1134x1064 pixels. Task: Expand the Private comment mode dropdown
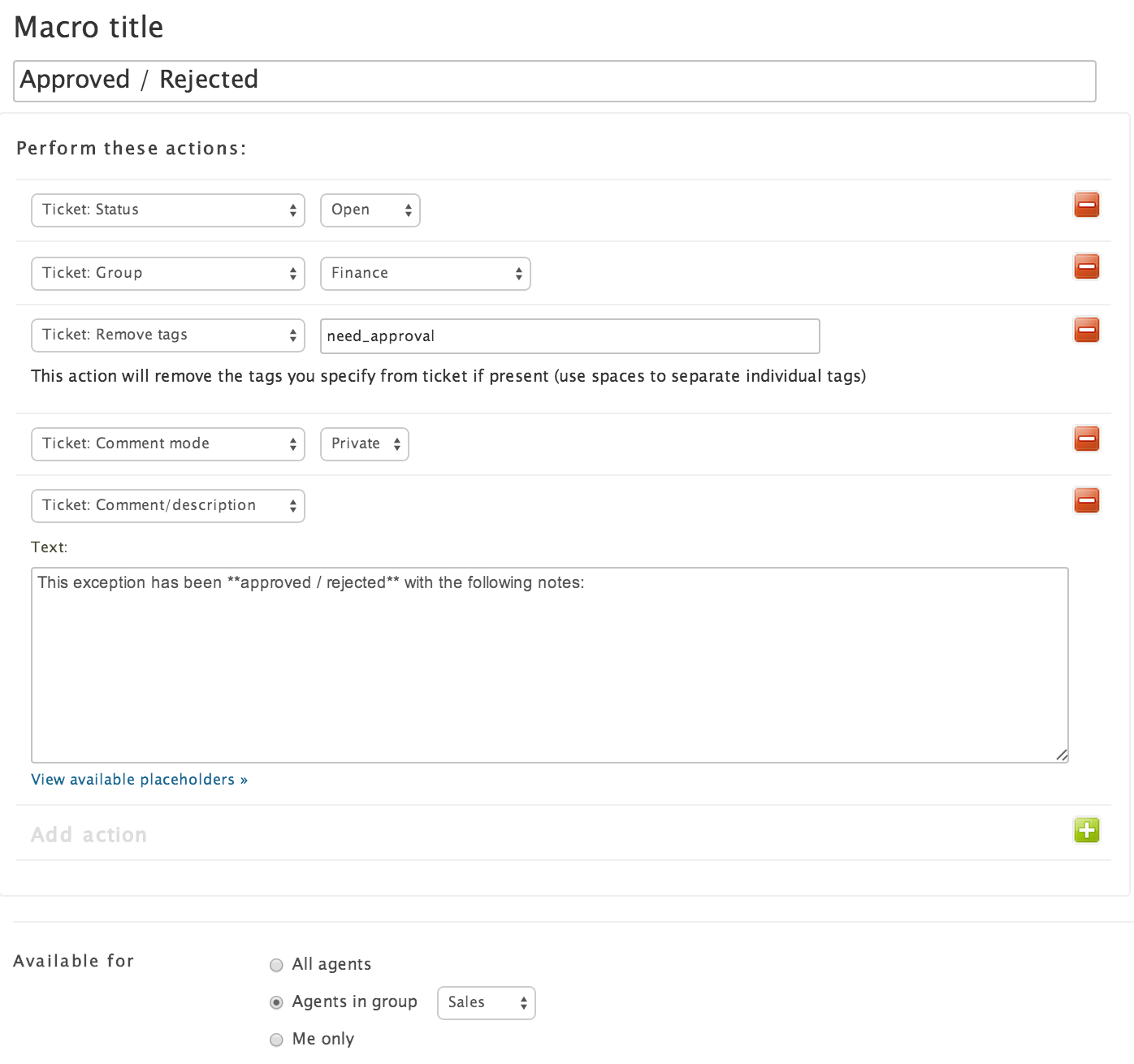click(364, 444)
